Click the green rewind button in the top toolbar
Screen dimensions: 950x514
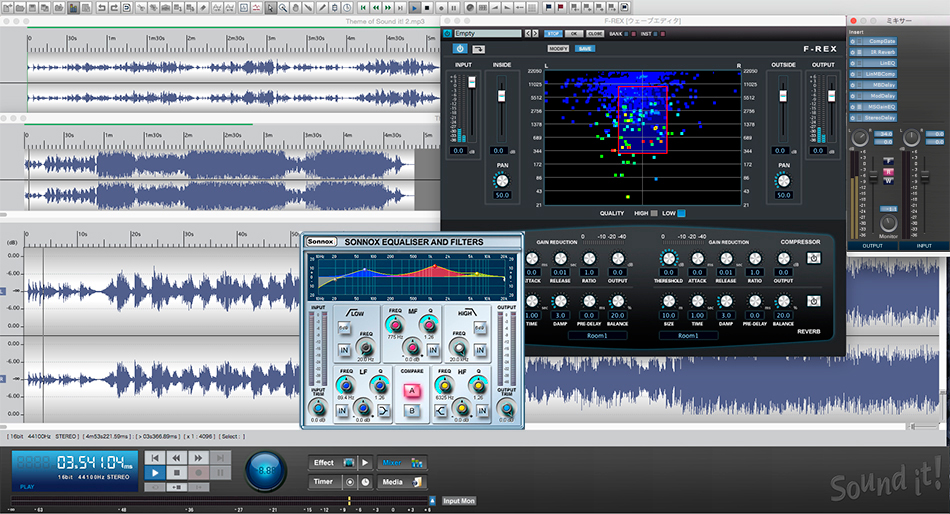point(376,8)
